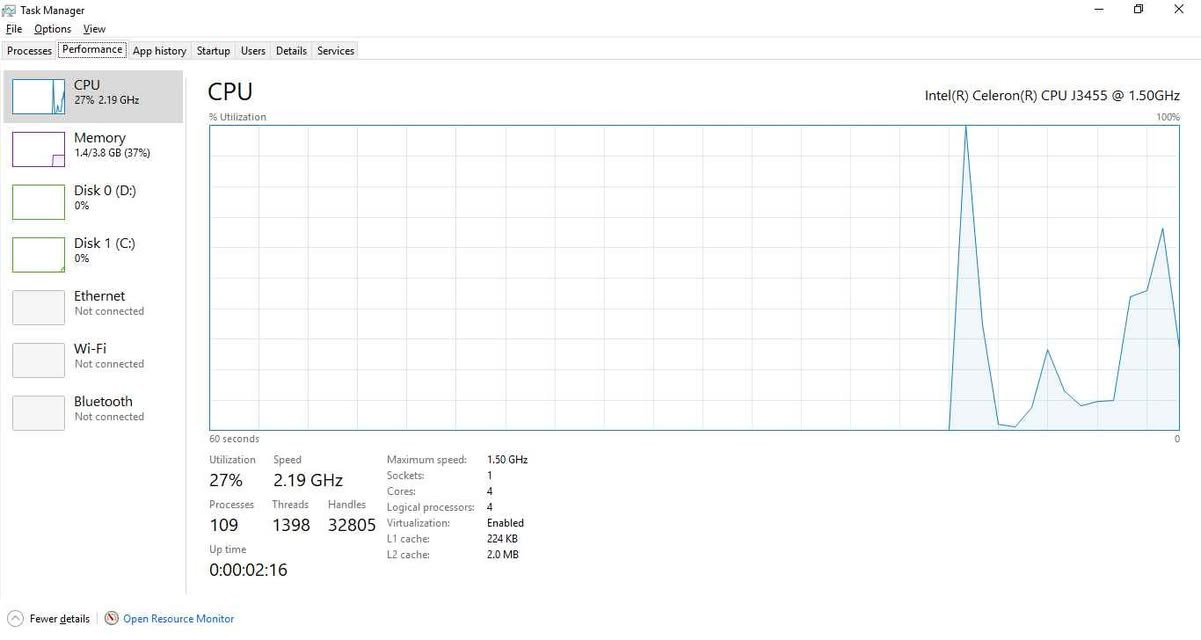Click the L2 cache 2.0 MB value
1201x640 pixels.
[x=503, y=555]
